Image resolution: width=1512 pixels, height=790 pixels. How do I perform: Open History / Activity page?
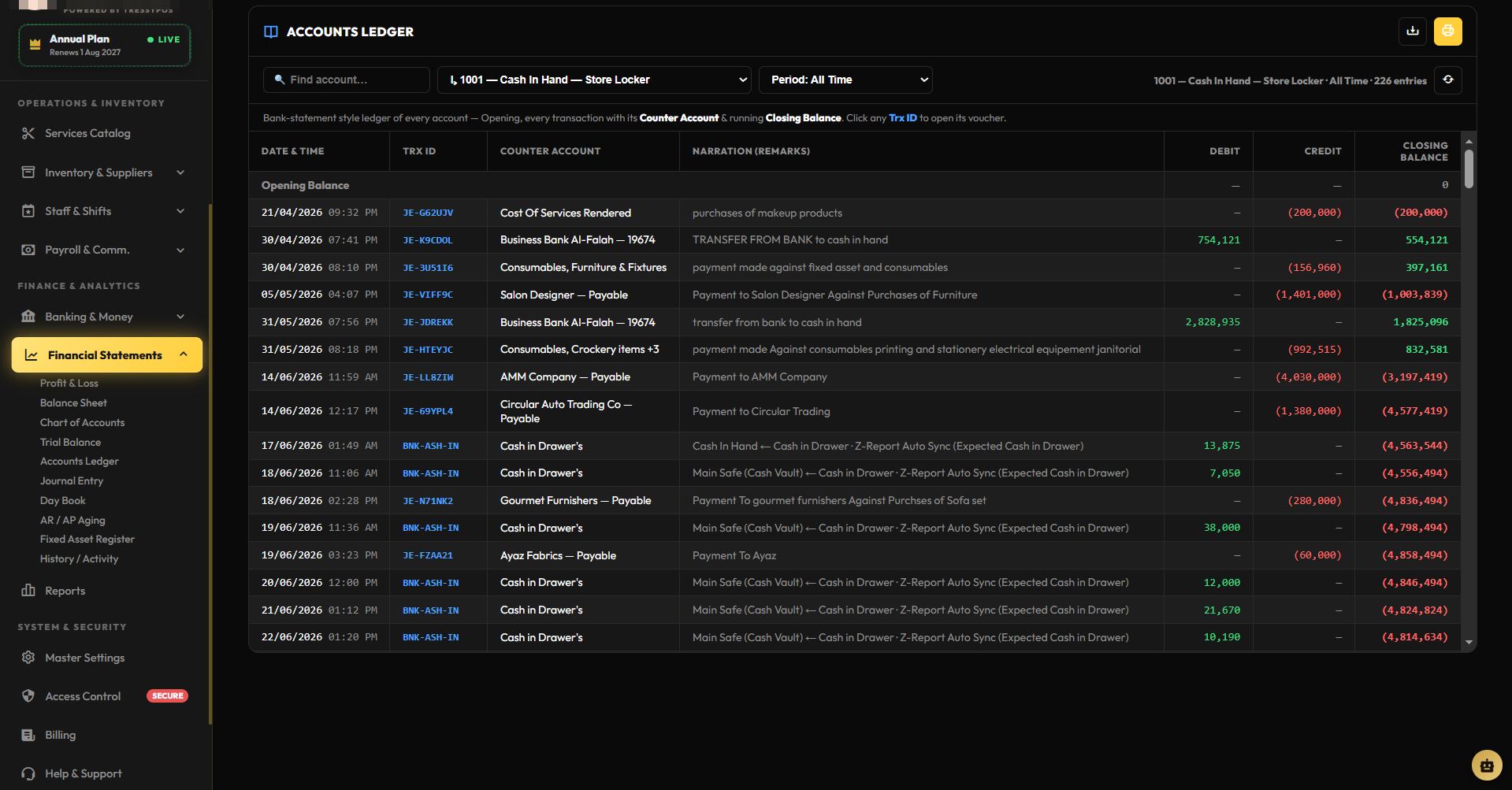click(79, 559)
